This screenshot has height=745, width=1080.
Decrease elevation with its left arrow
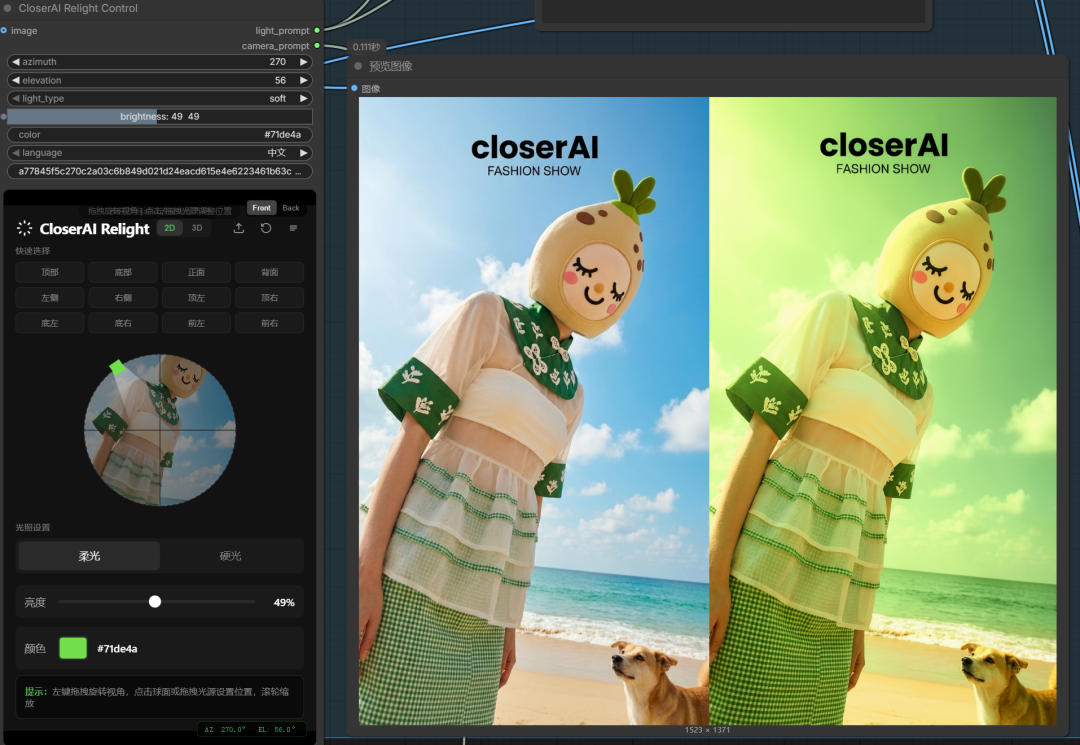point(15,80)
